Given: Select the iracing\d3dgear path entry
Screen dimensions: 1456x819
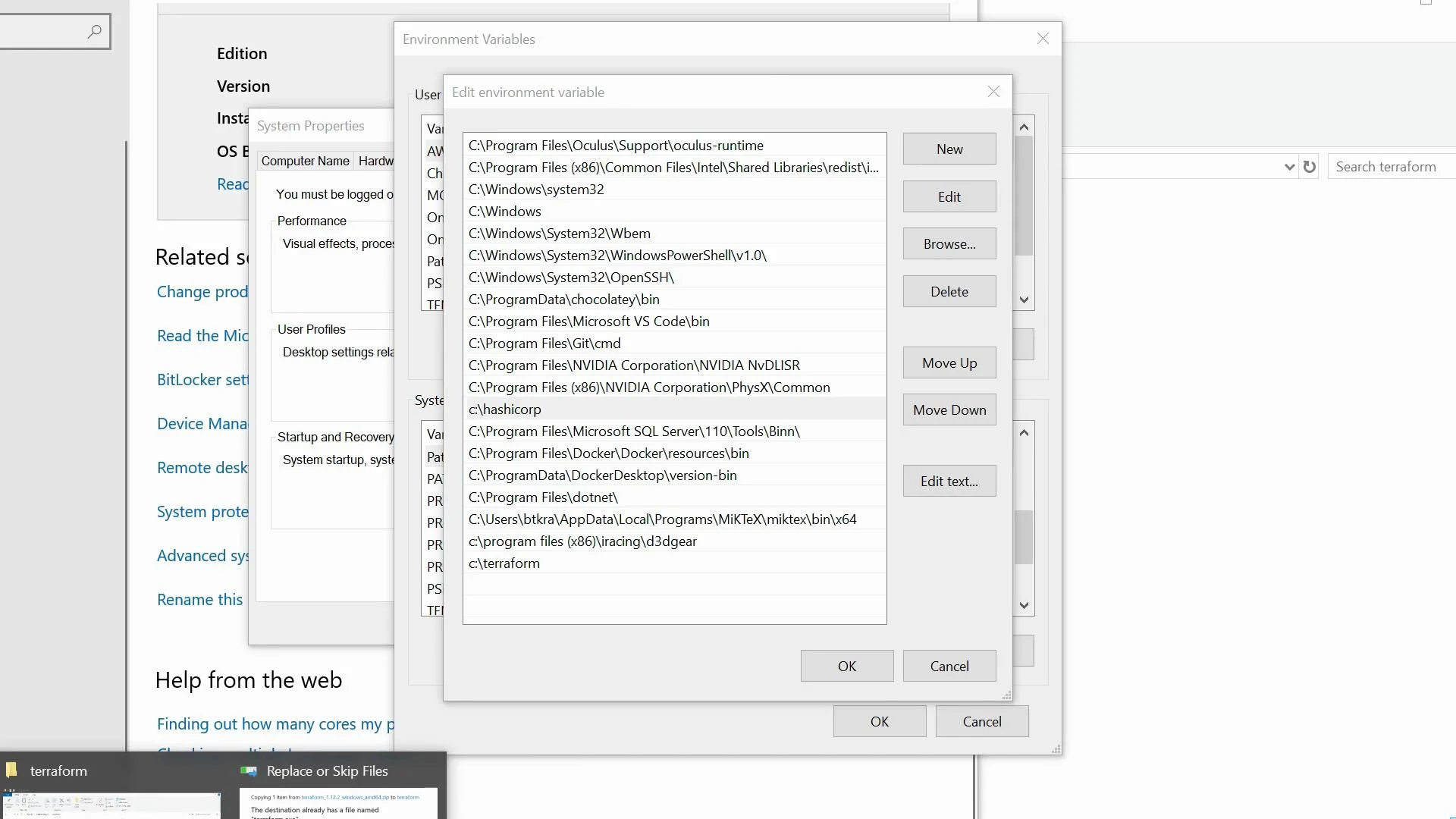Looking at the screenshot, I should pos(675,541).
